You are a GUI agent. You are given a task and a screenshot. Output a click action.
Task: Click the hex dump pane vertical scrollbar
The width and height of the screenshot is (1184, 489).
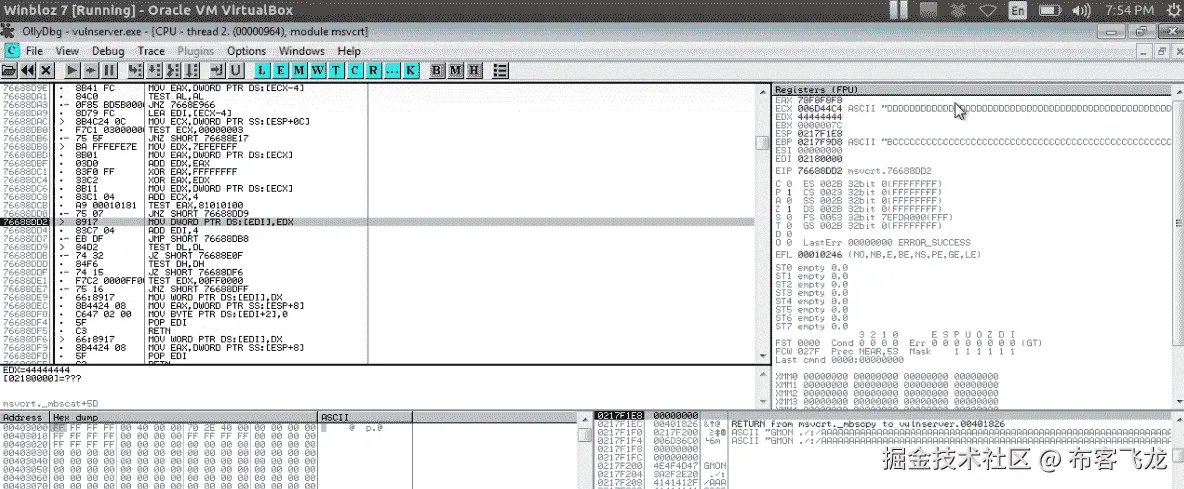coord(584,451)
